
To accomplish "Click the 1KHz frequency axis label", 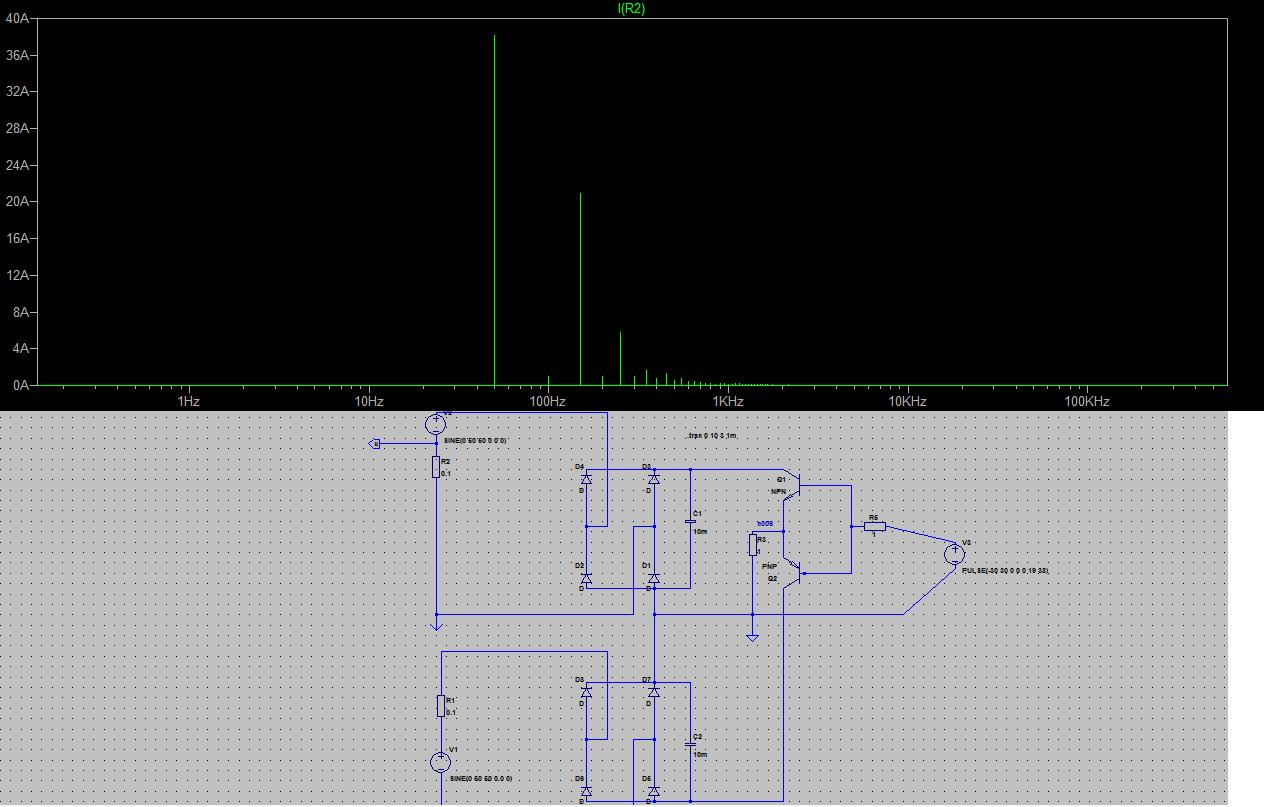I will tap(728, 401).
